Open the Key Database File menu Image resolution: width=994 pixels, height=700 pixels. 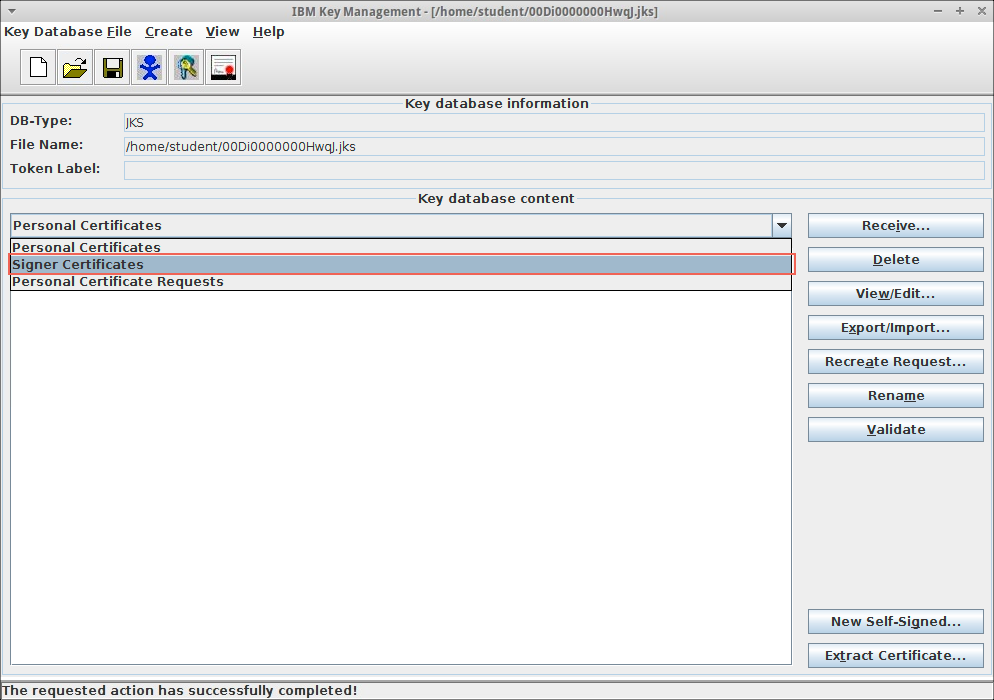point(68,32)
